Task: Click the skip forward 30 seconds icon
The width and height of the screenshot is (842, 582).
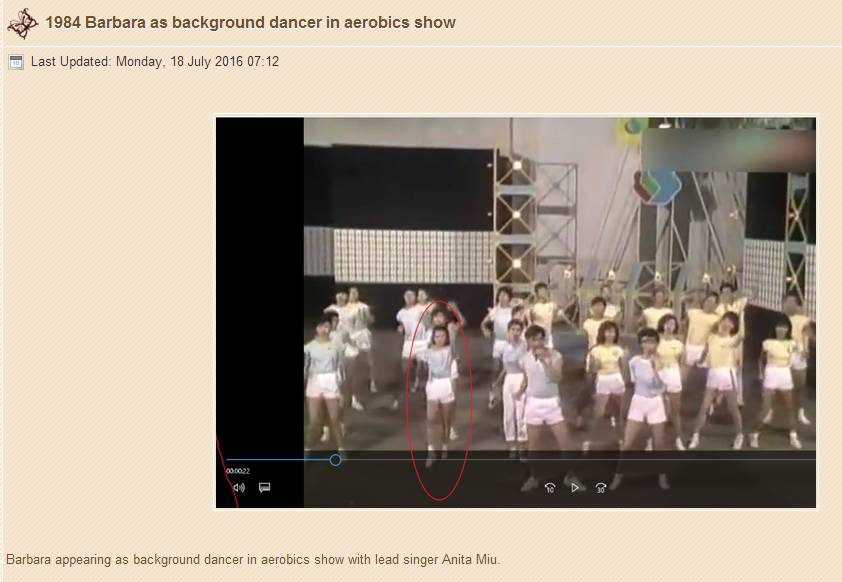Action: (600, 488)
